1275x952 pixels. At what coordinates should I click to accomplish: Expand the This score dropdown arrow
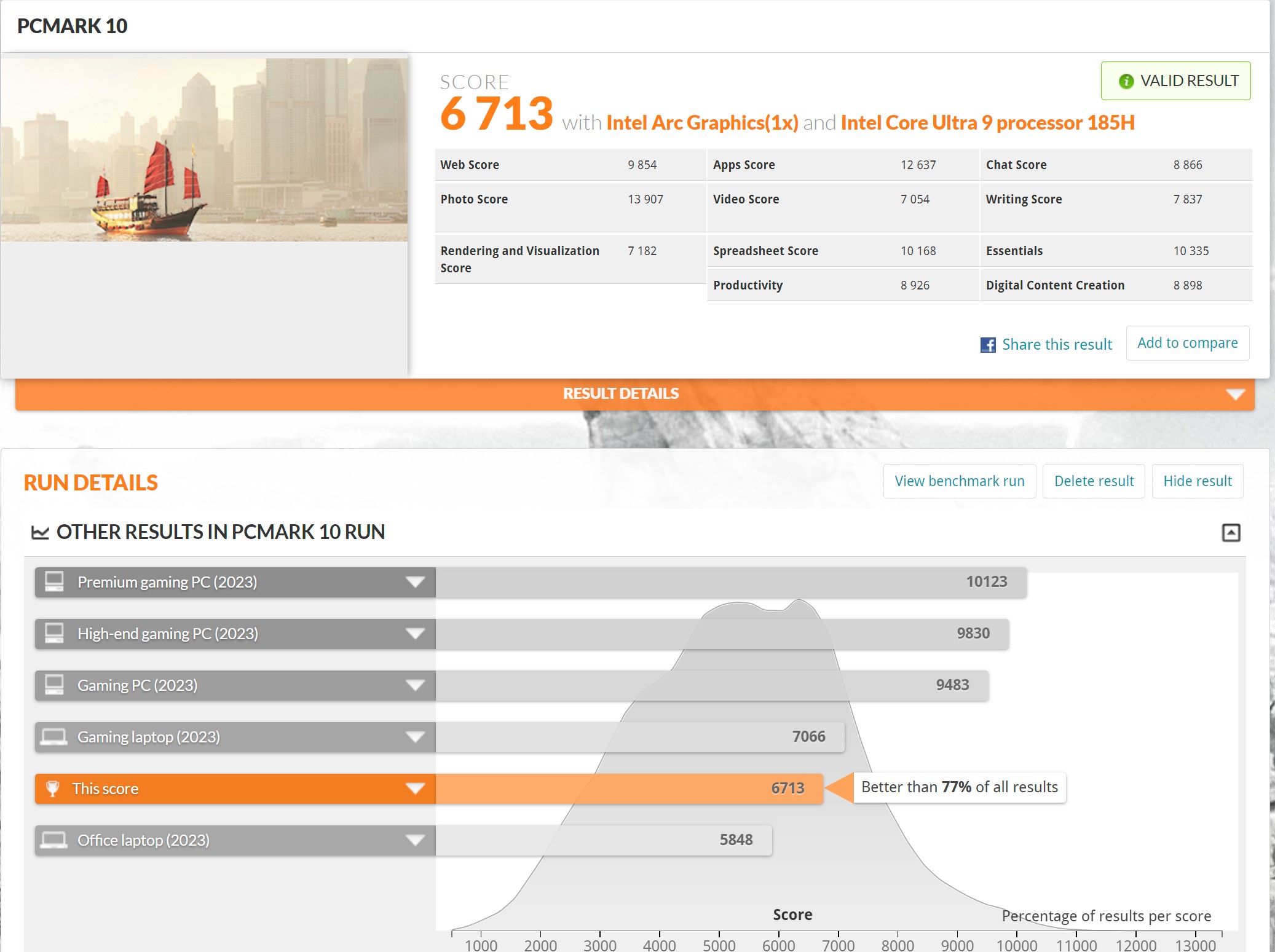point(415,789)
